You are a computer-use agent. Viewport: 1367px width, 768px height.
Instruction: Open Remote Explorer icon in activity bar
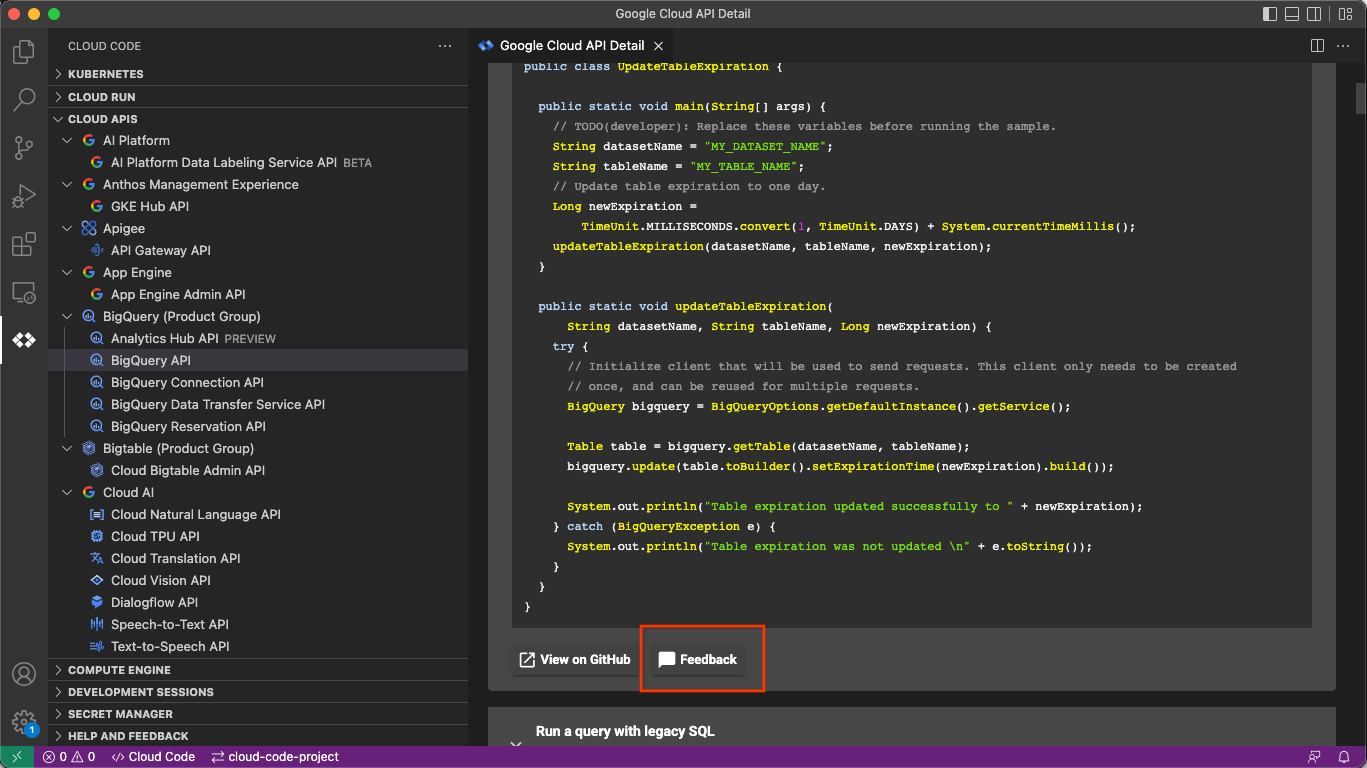click(x=24, y=292)
